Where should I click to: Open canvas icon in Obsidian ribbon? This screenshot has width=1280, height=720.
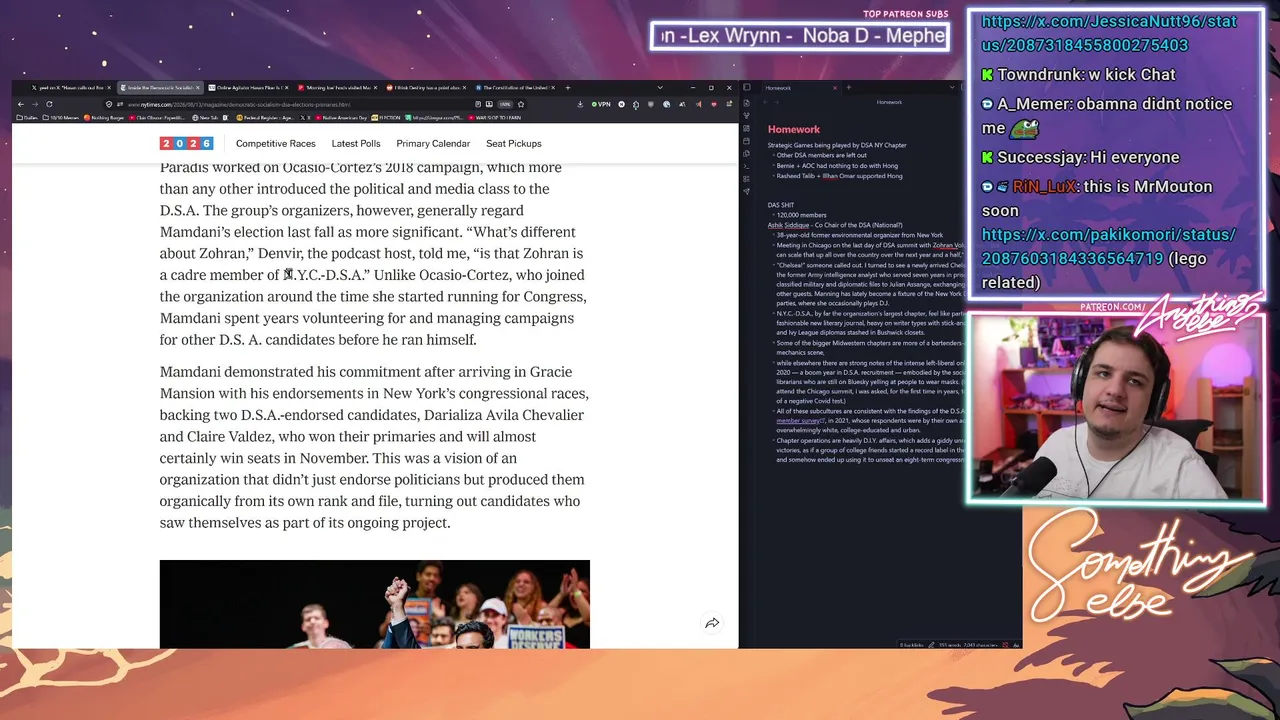point(746,129)
